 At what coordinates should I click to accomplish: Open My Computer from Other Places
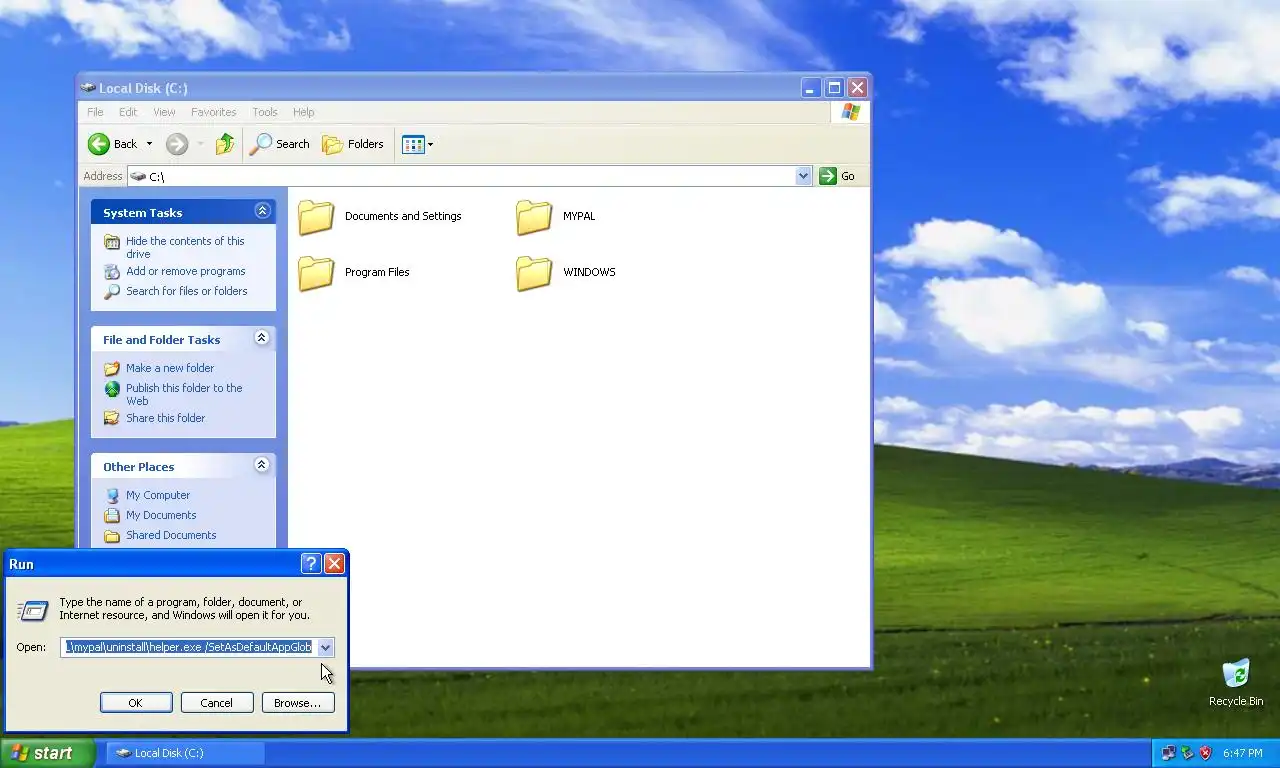(x=157, y=495)
